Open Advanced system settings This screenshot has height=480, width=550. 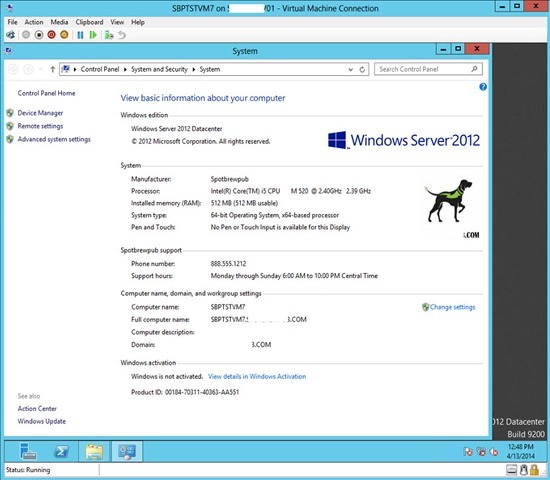coord(54,139)
